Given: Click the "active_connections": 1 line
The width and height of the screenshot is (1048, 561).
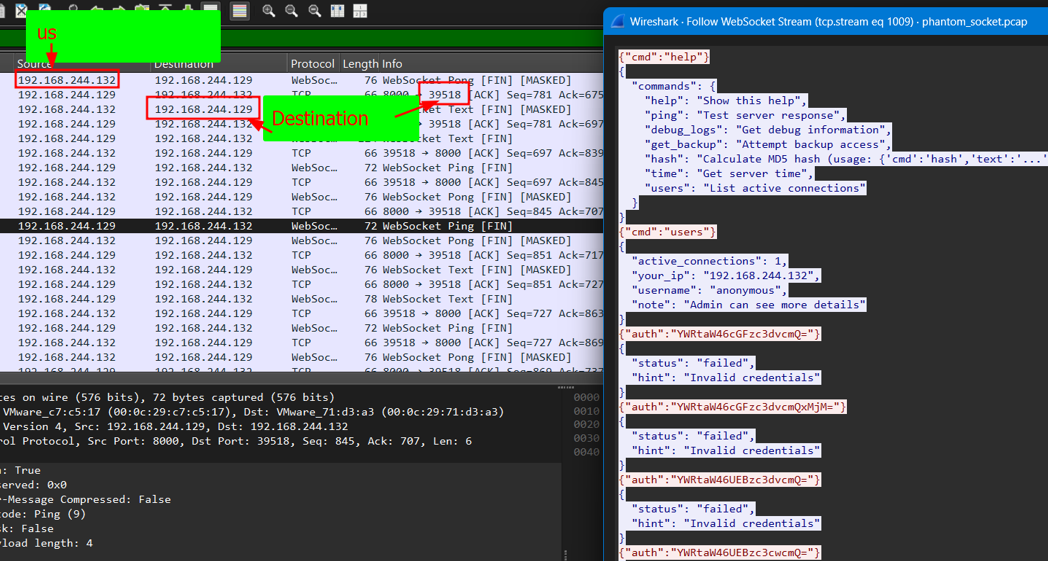Looking at the screenshot, I should coord(709,261).
